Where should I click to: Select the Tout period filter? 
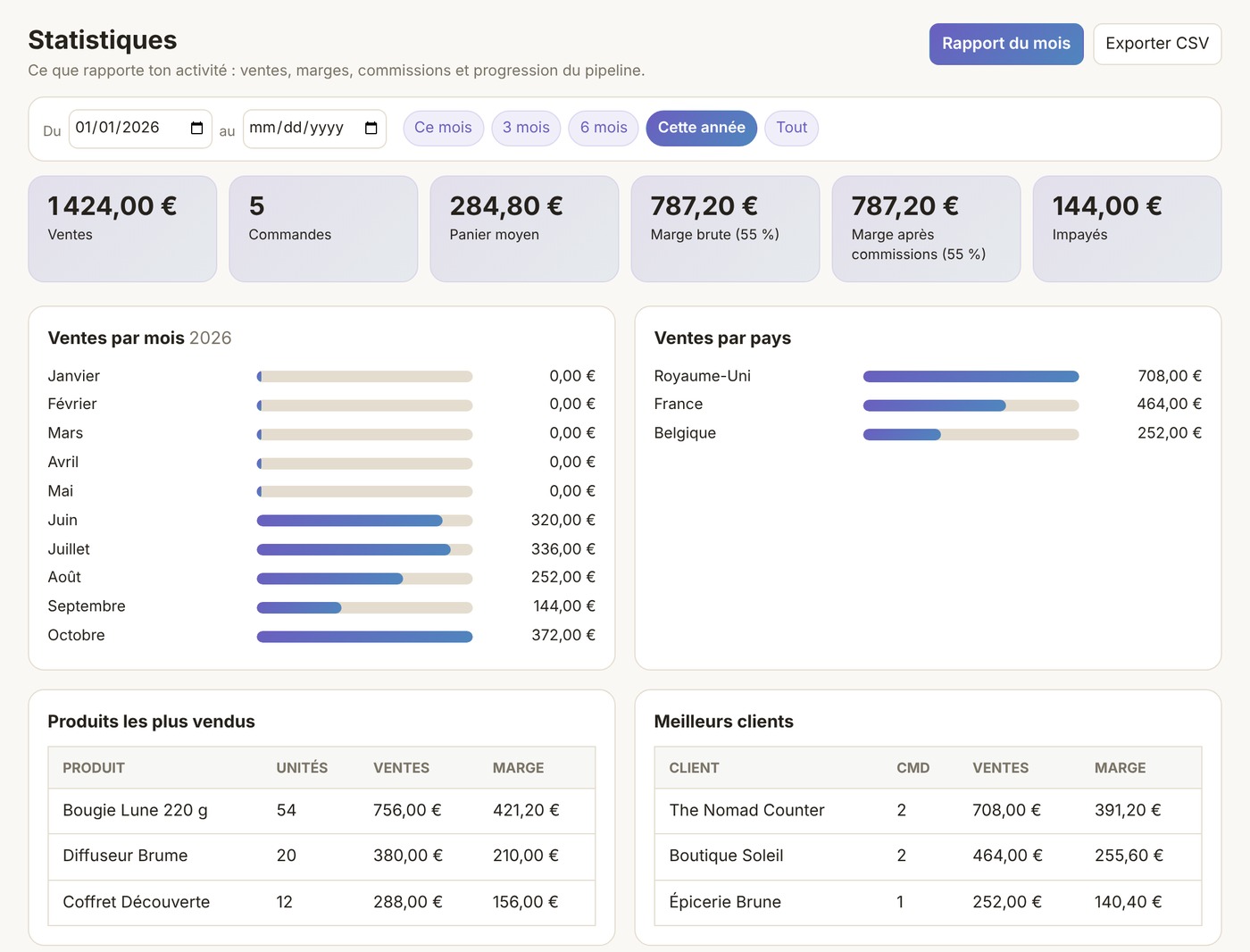pyautogui.click(x=792, y=128)
